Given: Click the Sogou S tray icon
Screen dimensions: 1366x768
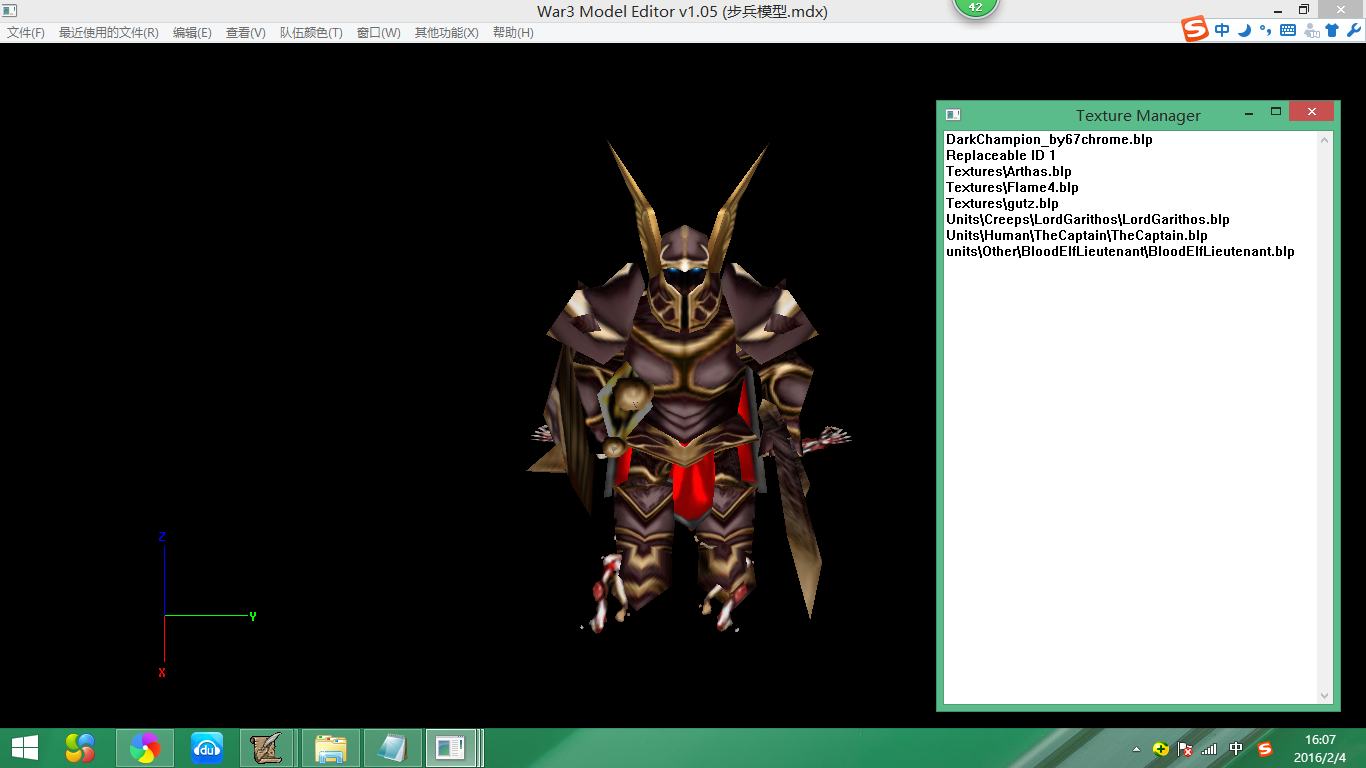Looking at the screenshot, I should 1265,748.
